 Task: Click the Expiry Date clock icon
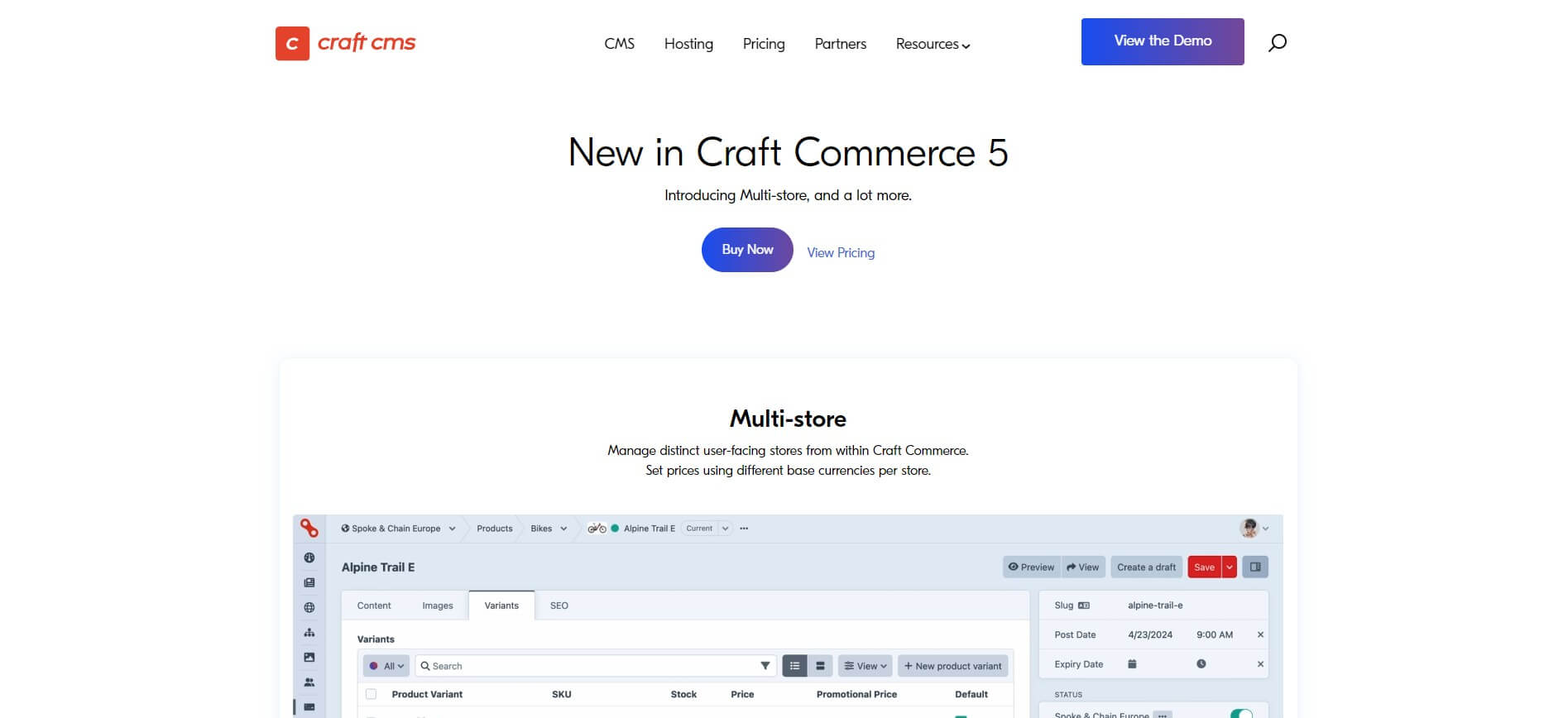pyautogui.click(x=1201, y=664)
